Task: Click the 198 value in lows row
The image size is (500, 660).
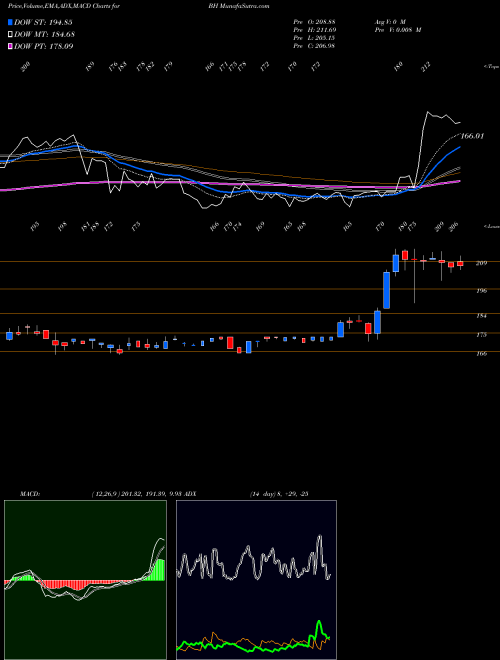Action: pyautogui.click(x=63, y=226)
